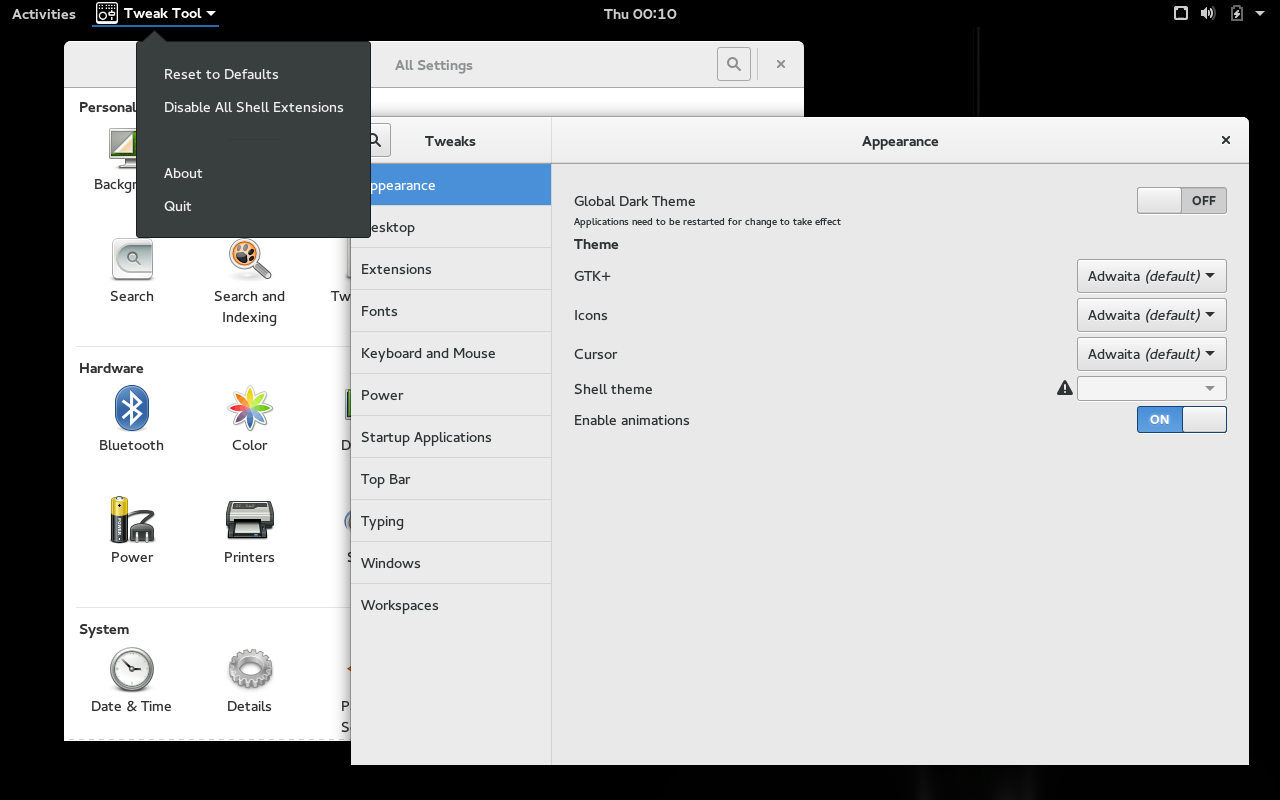Screen dimensions: 1280x800
Task: Select Reset to Defaults menu item
Action: click(x=221, y=74)
